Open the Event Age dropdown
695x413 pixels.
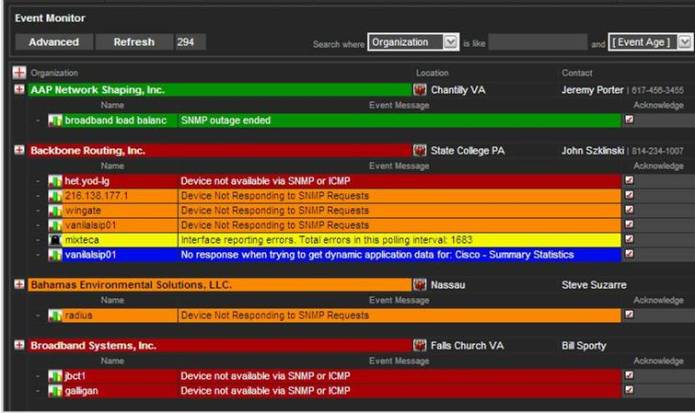[x=651, y=42]
